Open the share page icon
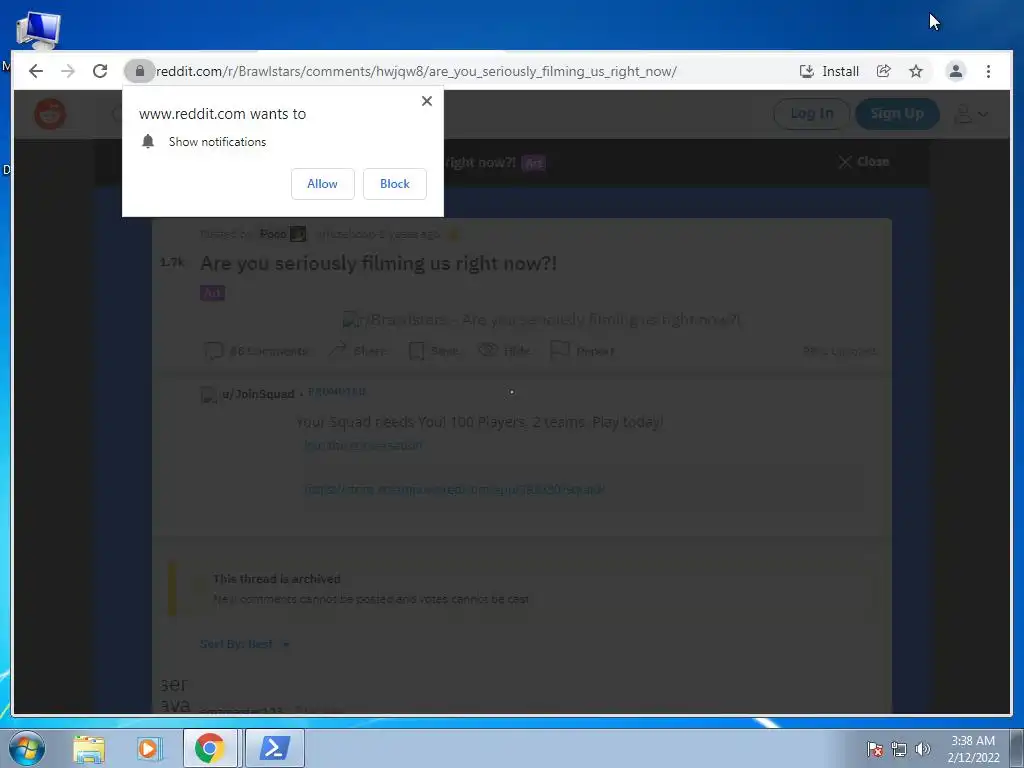This screenshot has width=1024, height=768. coord(884,71)
